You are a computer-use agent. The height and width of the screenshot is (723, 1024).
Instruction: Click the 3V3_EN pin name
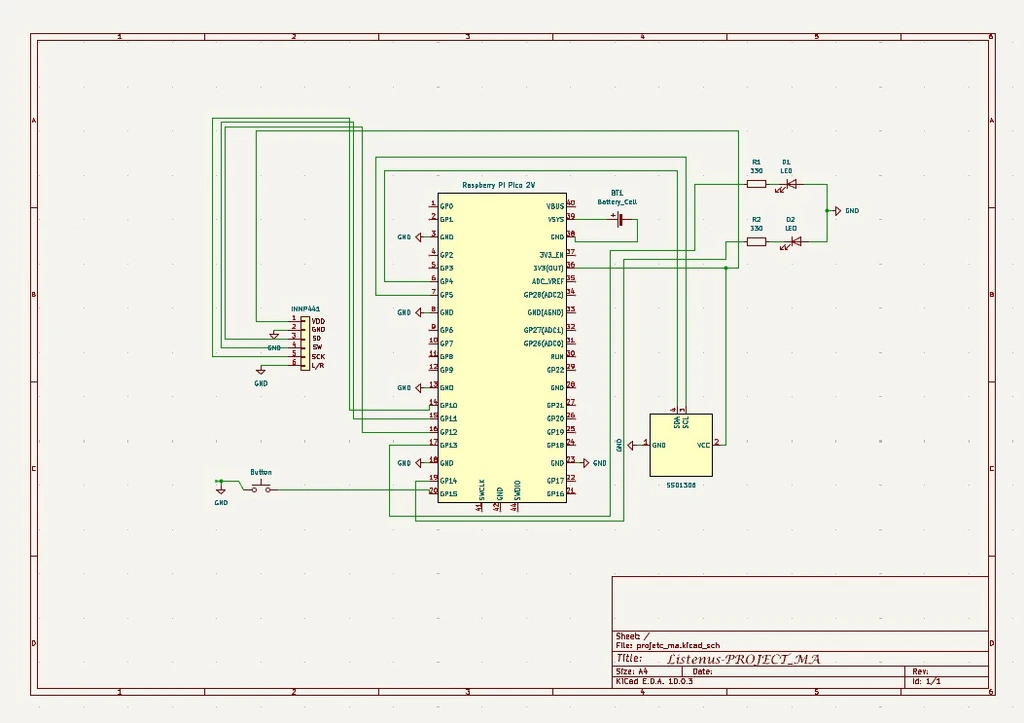[551, 255]
